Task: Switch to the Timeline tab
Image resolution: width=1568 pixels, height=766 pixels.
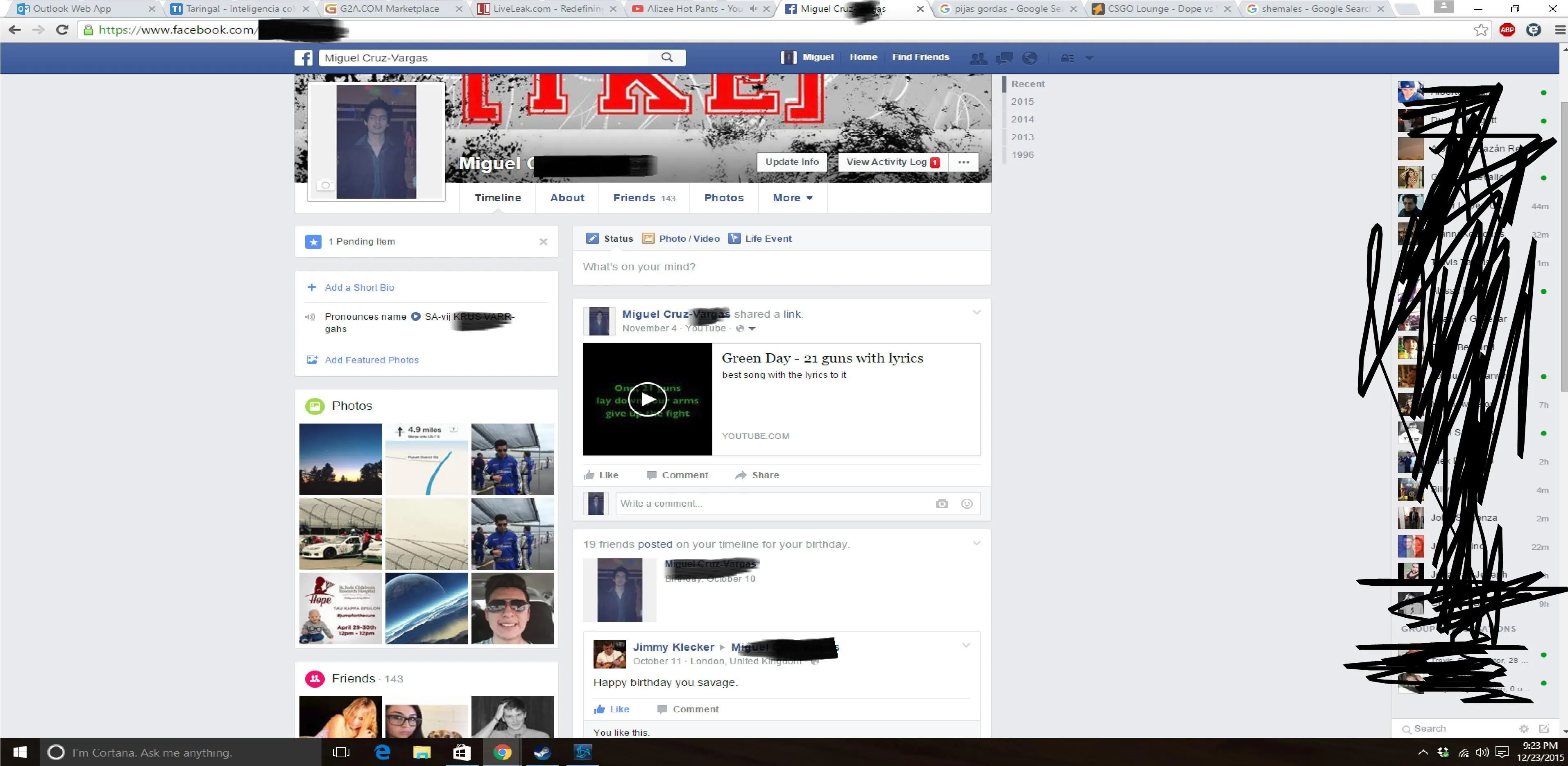Action: click(497, 198)
